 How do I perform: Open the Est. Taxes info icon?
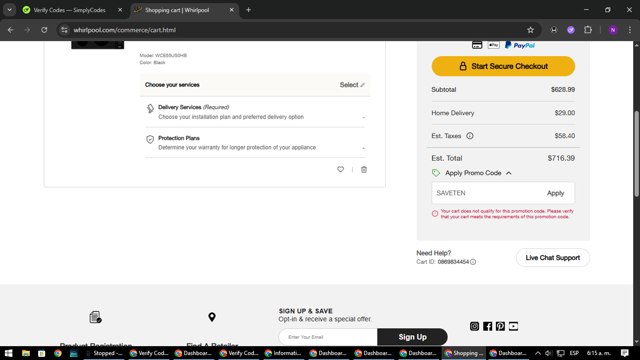[470, 136]
